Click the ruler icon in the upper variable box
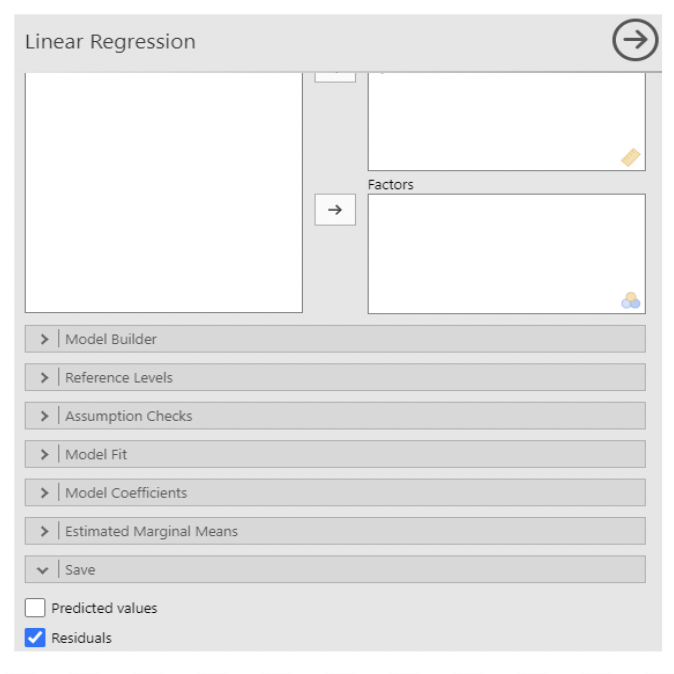The image size is (674, 674). tap(630, 157)
